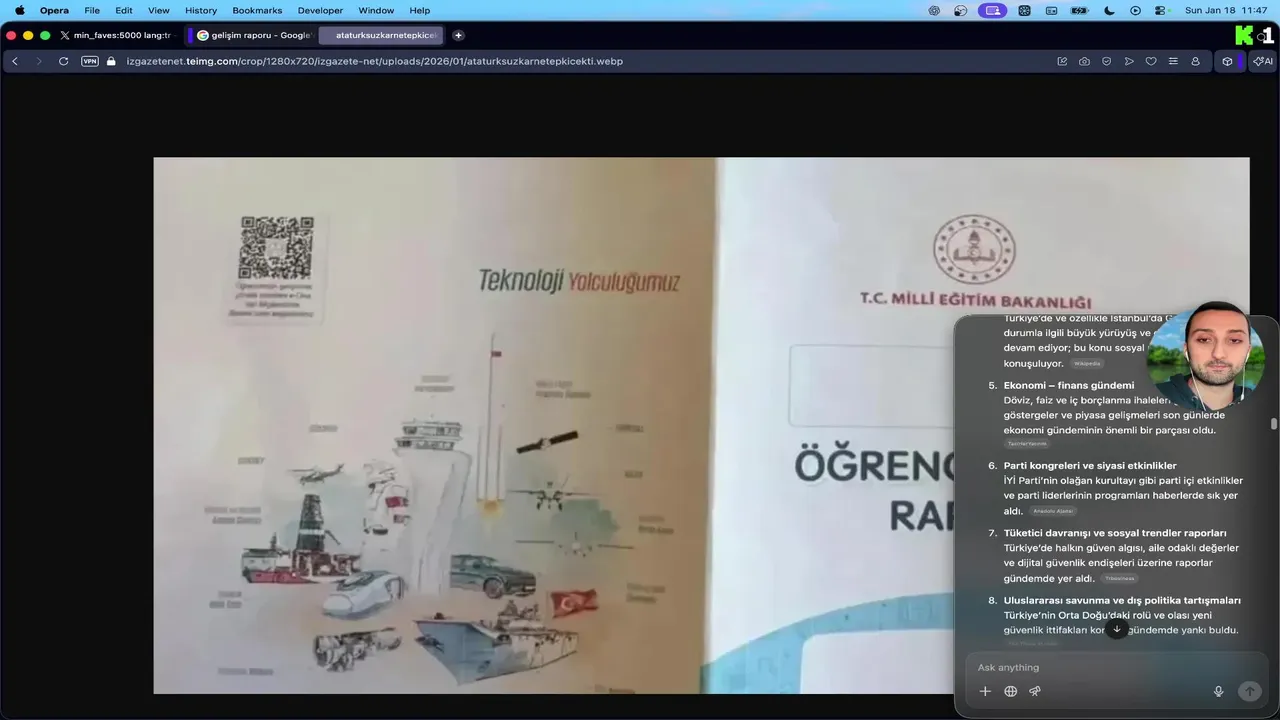Send the message with up arrow button
Image resolution: width=1280 pixels, height=720 pixels.
click(x=1249, y=691)
